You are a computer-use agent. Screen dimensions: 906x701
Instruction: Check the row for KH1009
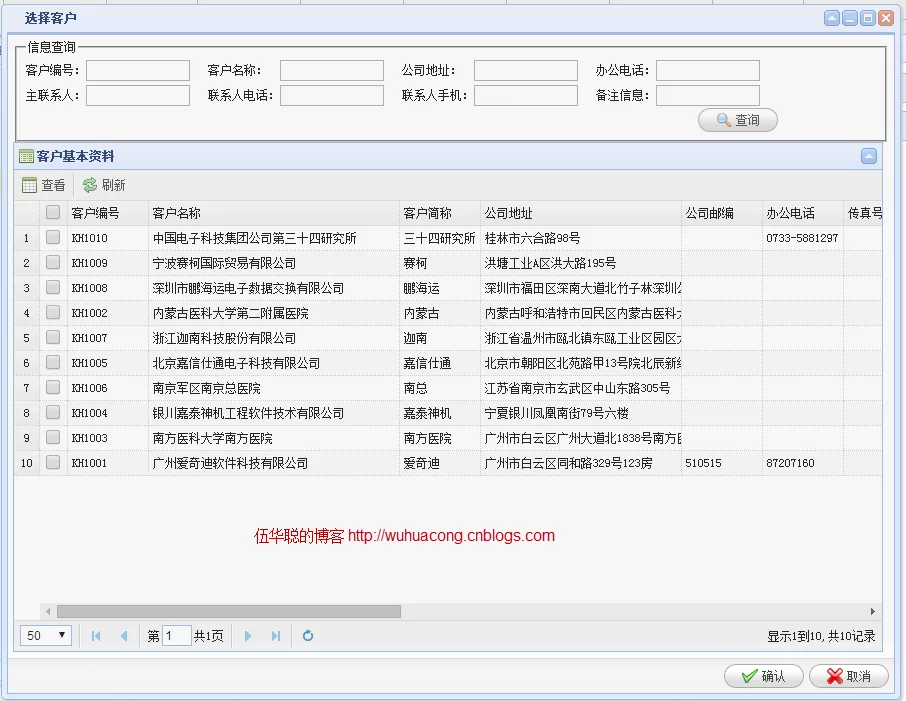[x=53, y=262]
